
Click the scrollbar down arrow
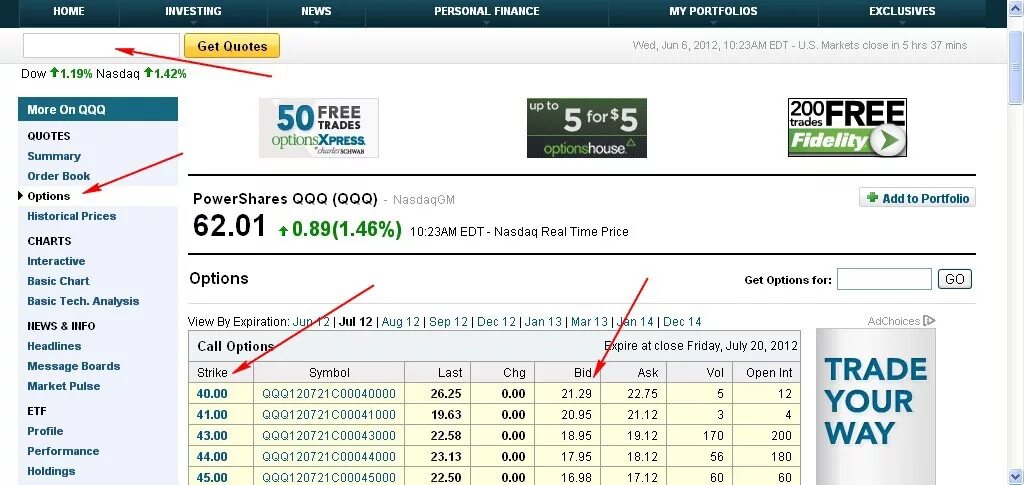pos(1016,476)
